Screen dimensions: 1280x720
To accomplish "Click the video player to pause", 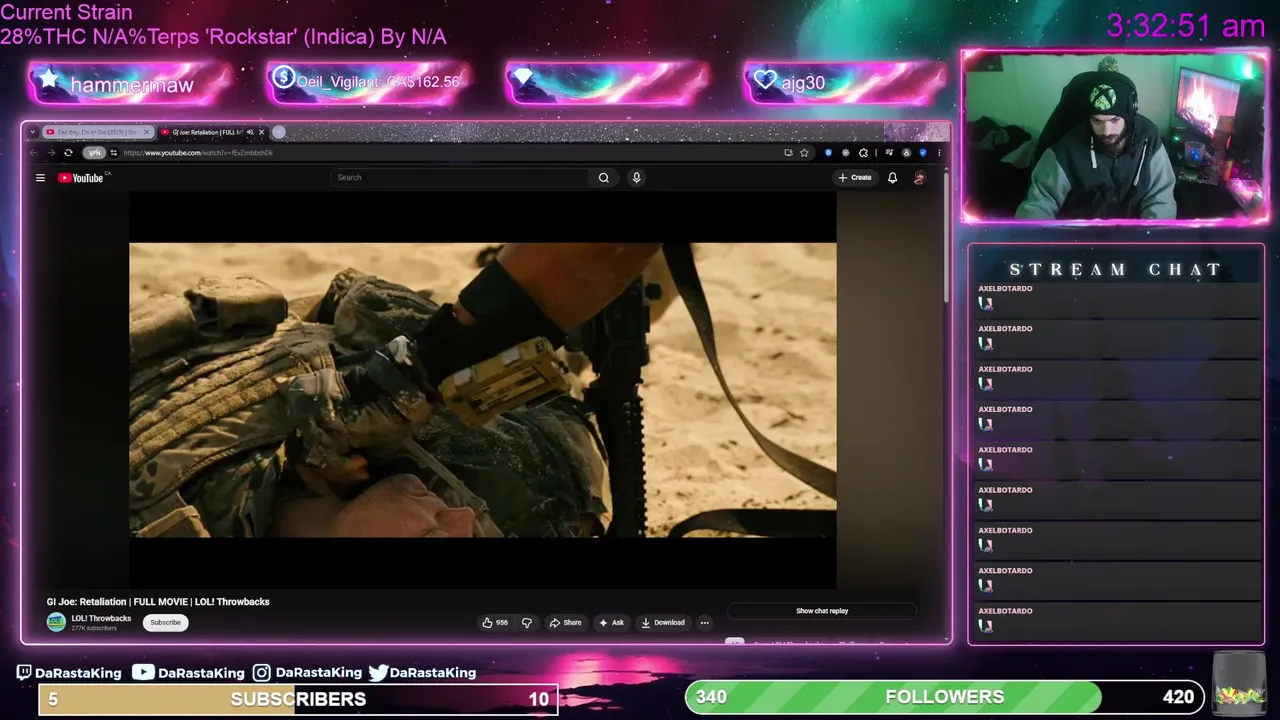I will point(483,390).
